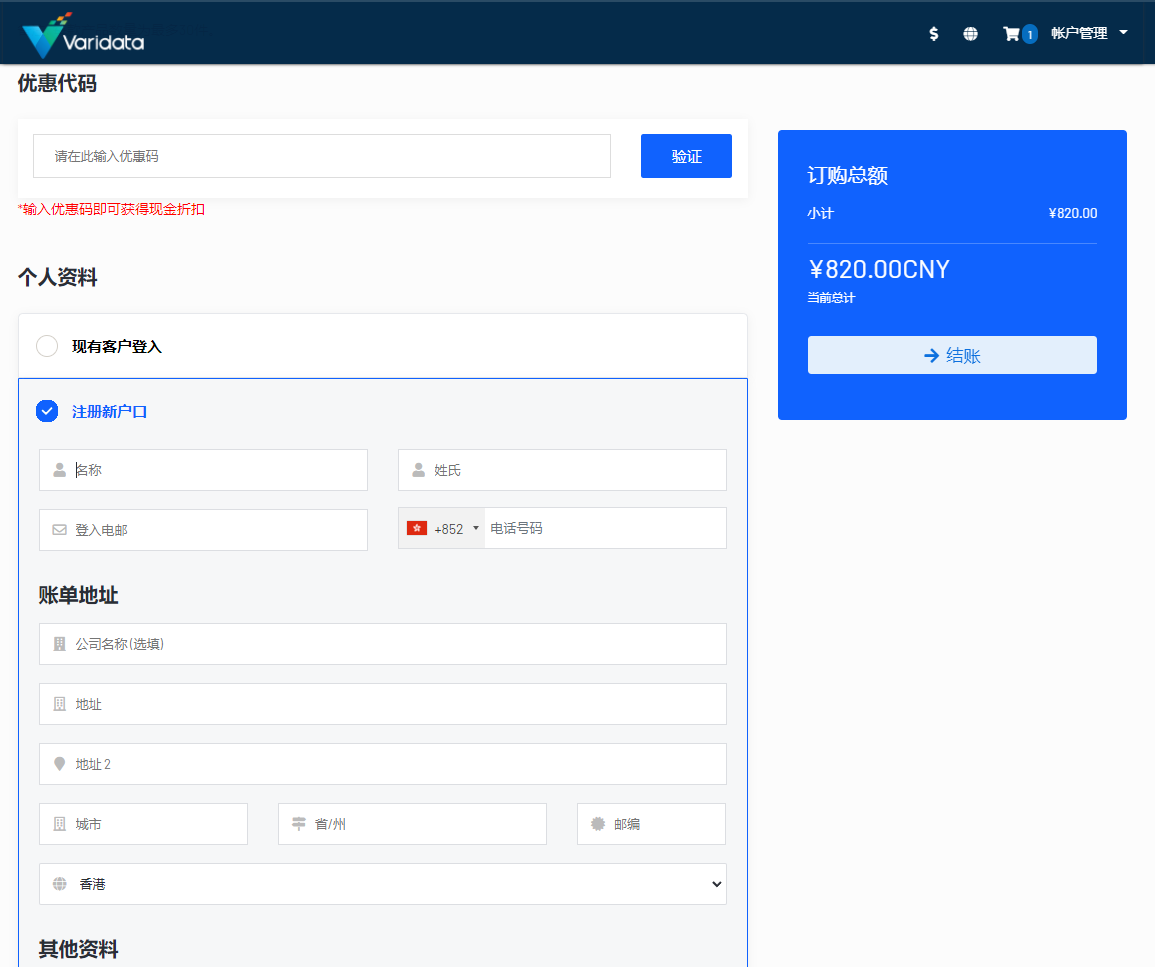
Task: Select the 注册新户口 radio option
Action: 47,411
